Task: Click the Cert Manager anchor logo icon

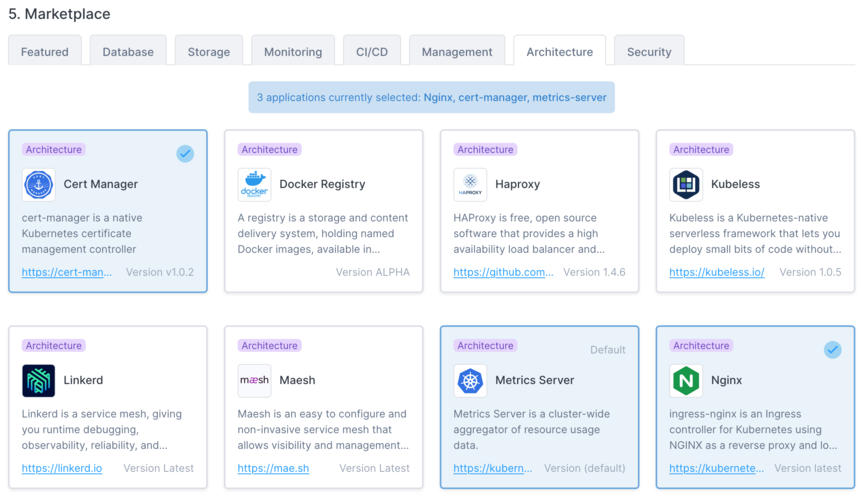Action: pos(38,184)
